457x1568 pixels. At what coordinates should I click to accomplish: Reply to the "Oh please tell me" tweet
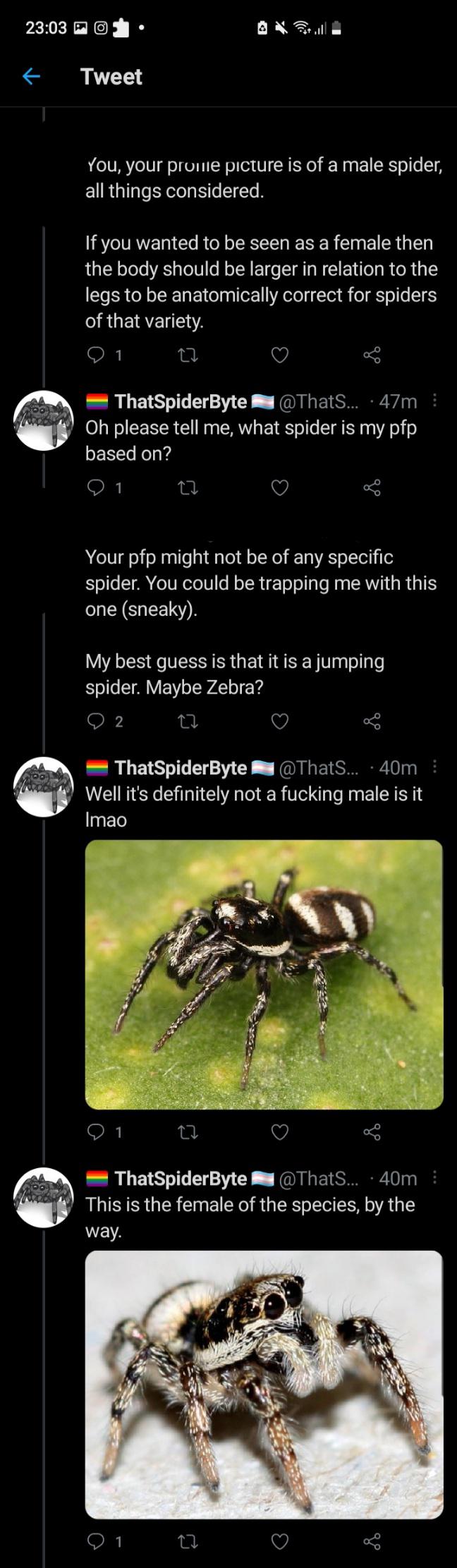point(97,486)
